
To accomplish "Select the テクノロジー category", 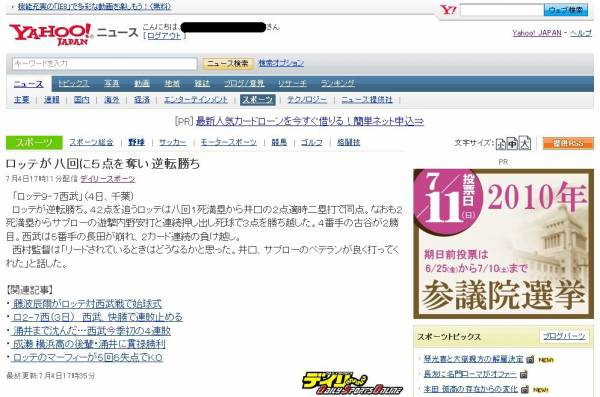I will (x=307, y=100).
